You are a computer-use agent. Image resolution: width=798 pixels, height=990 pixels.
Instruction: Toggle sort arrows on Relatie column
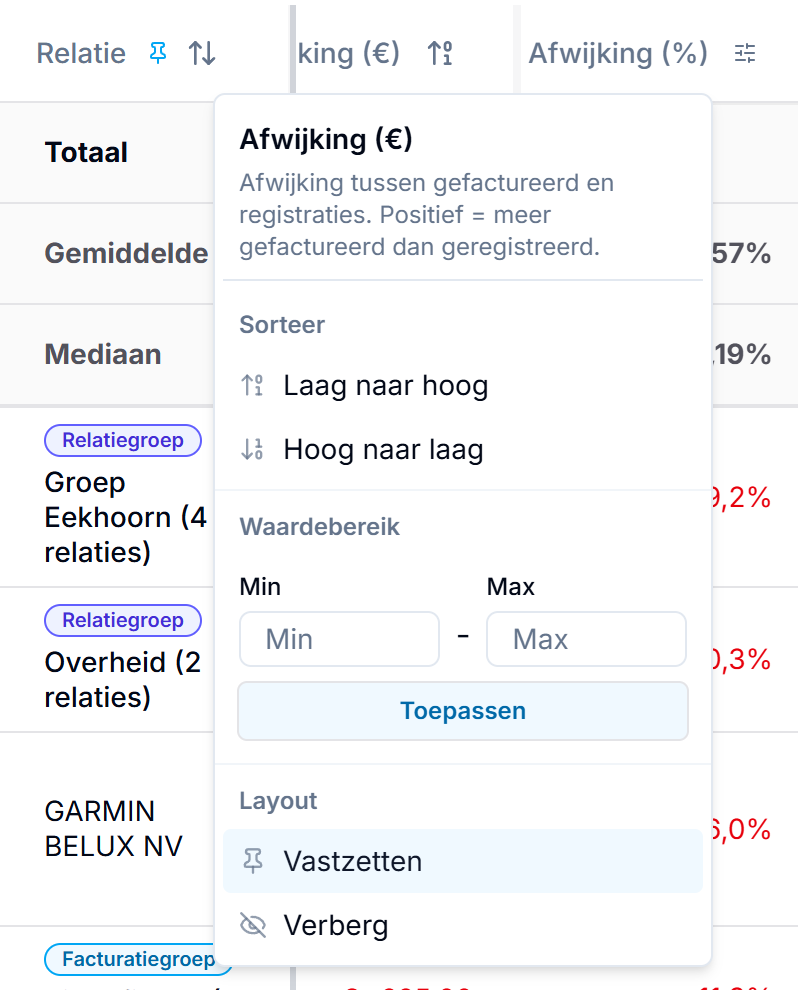point(202,53)
